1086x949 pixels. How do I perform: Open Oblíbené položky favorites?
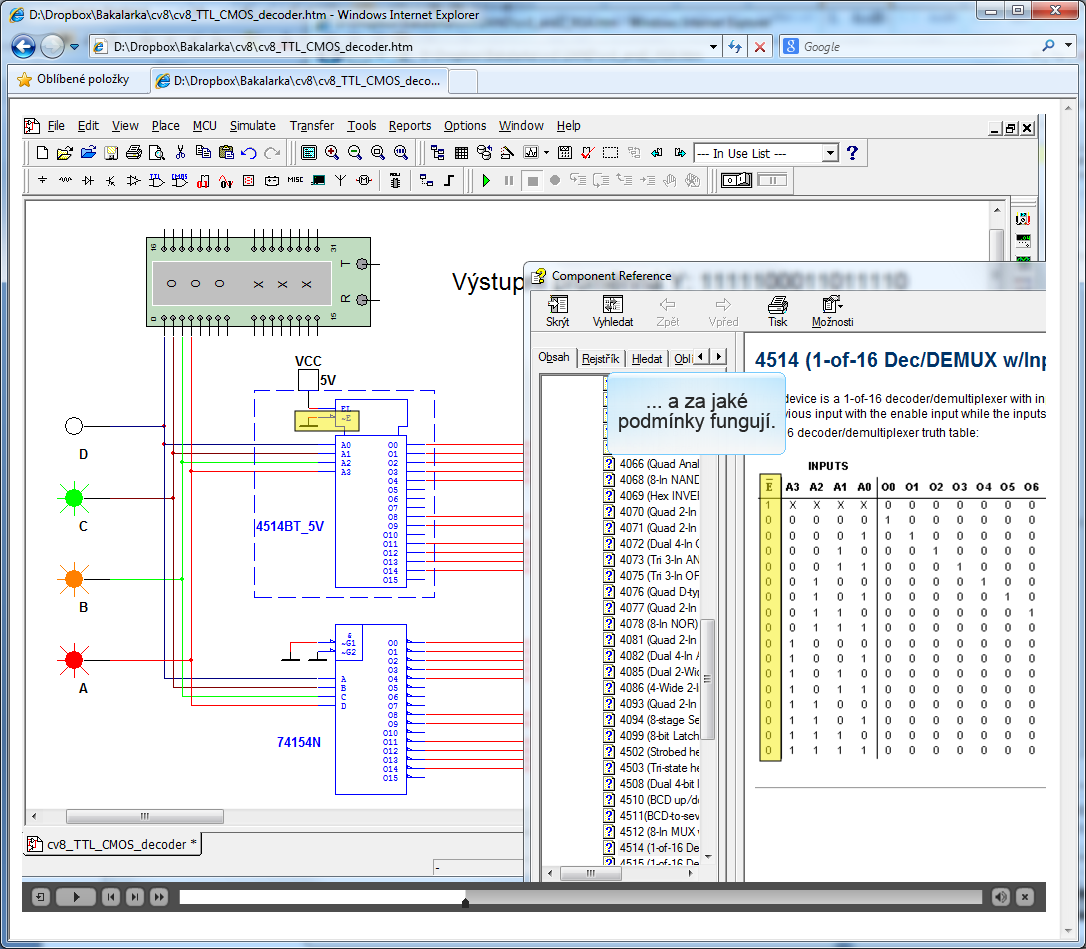click(73, 80)
